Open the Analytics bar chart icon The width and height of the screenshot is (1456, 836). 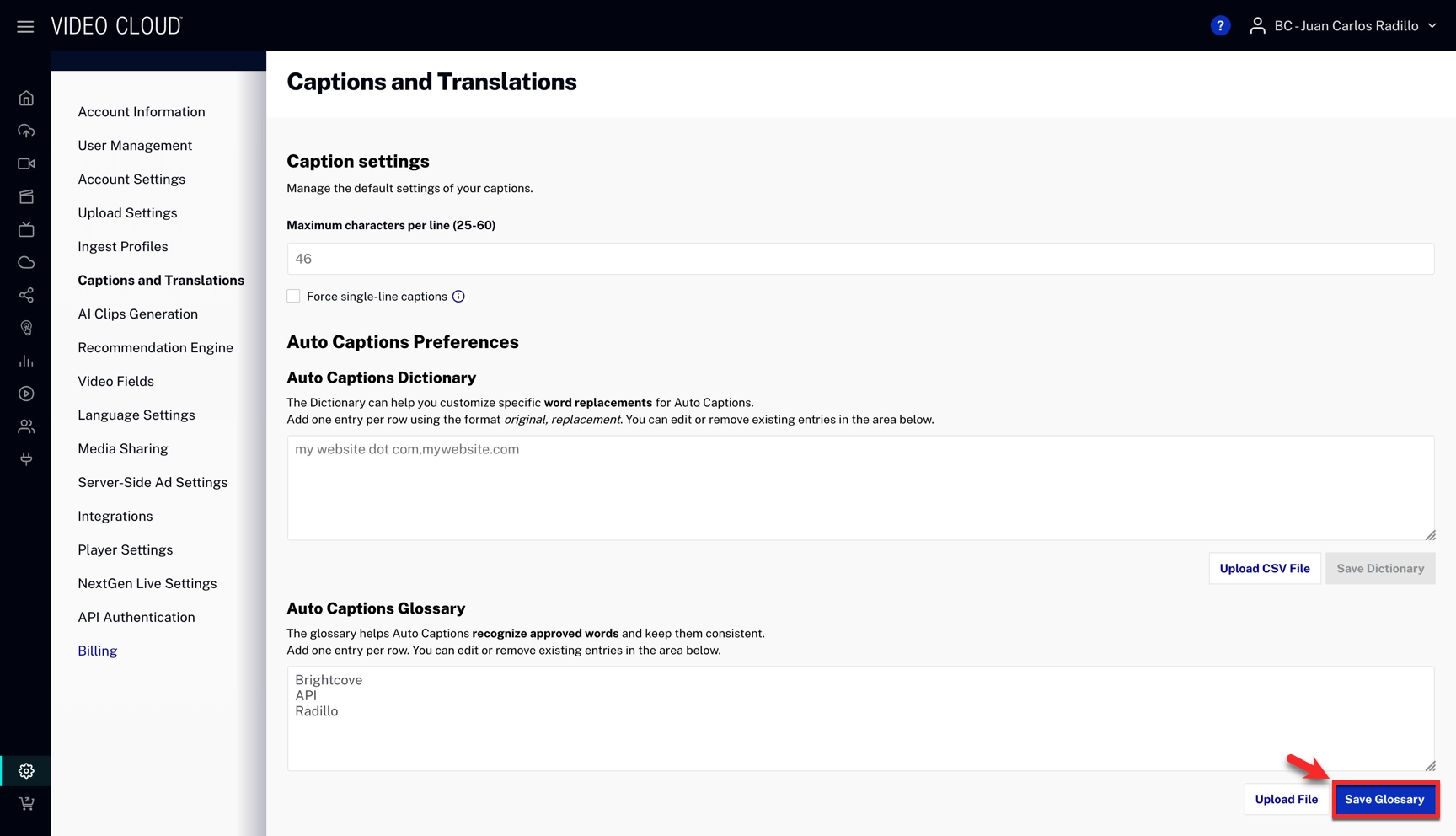click(26, 361)
